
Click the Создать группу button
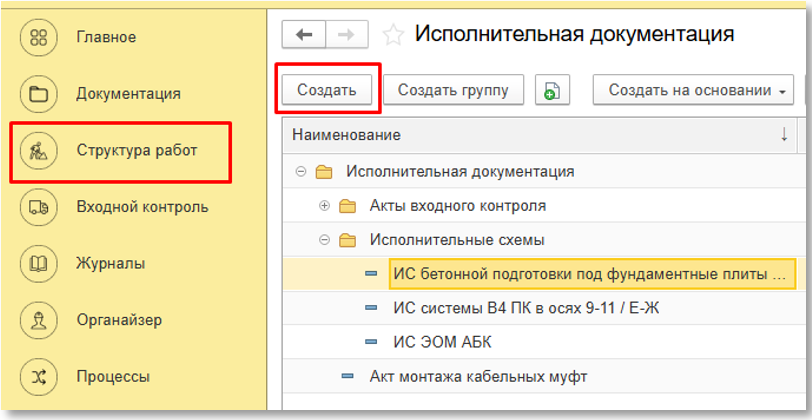coord(453,91)
